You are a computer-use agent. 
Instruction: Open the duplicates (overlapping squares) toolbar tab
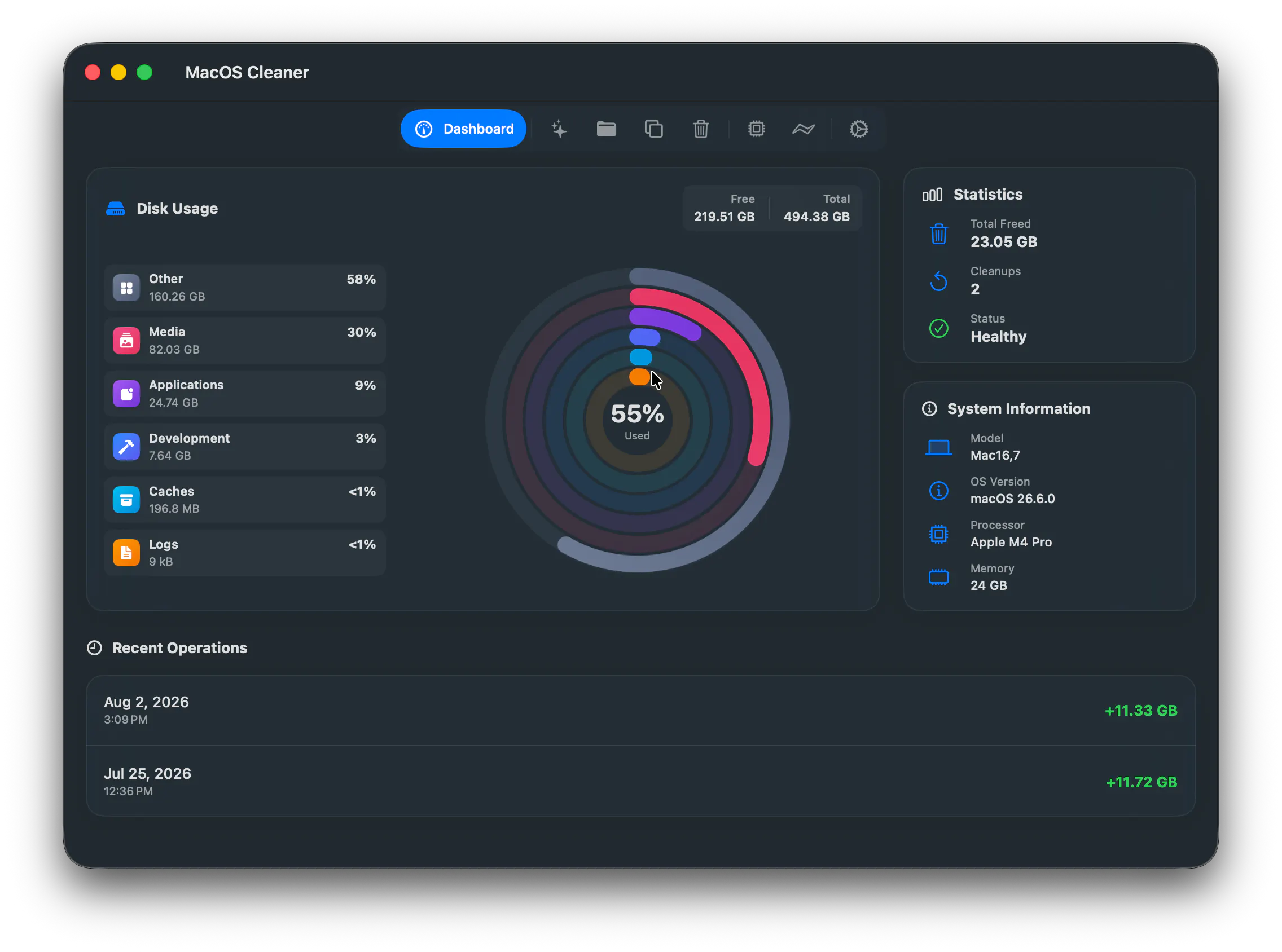[653, 129]
